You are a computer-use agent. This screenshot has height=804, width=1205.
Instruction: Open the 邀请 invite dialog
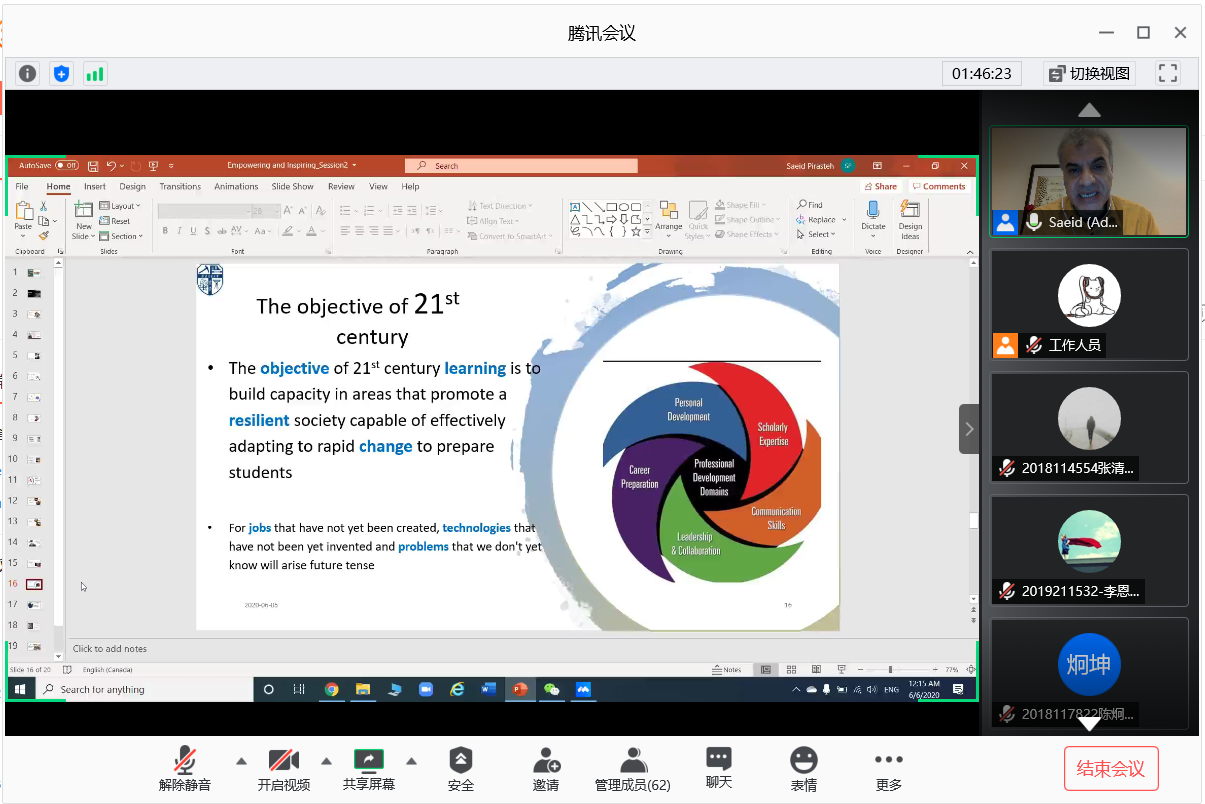546,768
